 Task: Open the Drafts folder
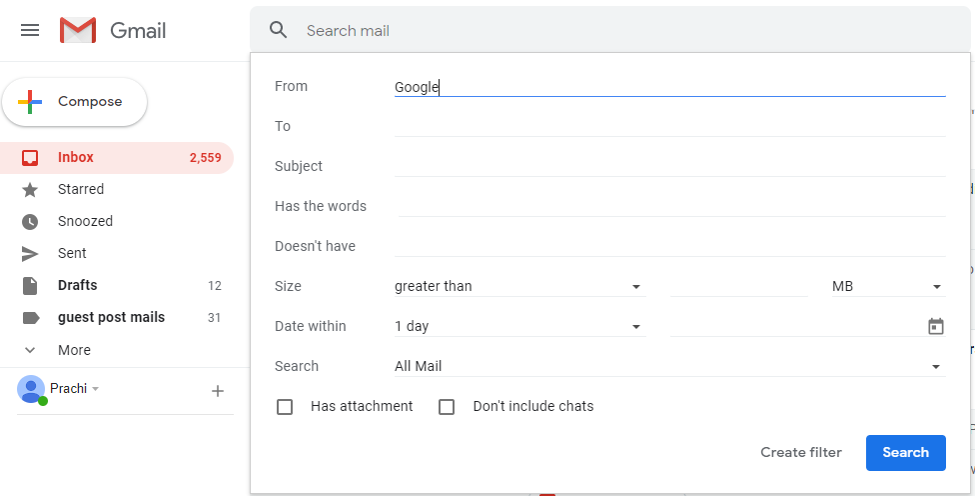click(x=117, y=285)
